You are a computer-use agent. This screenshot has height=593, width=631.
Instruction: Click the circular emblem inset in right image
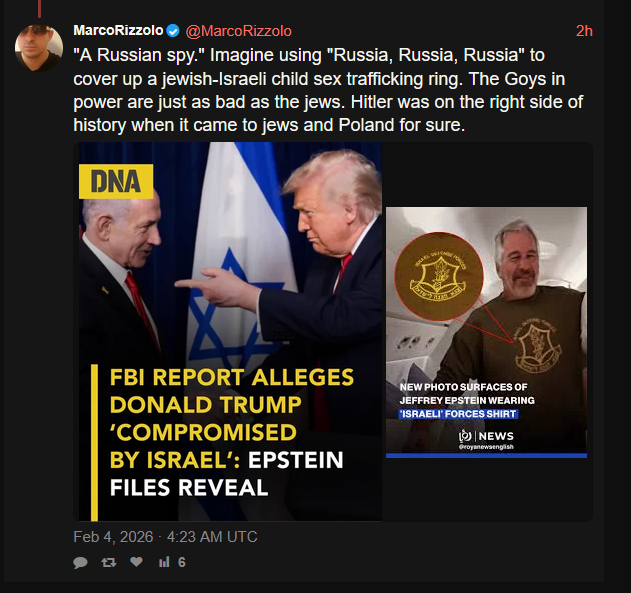(439, 276)
